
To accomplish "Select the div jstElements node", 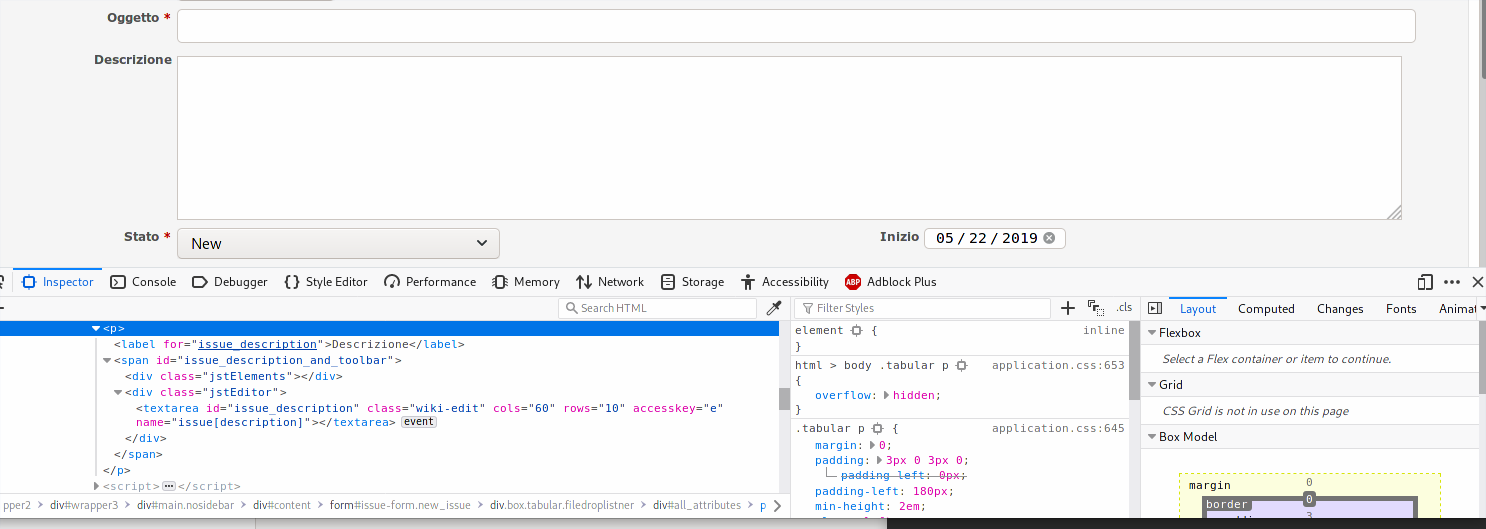I will point(234,376).
